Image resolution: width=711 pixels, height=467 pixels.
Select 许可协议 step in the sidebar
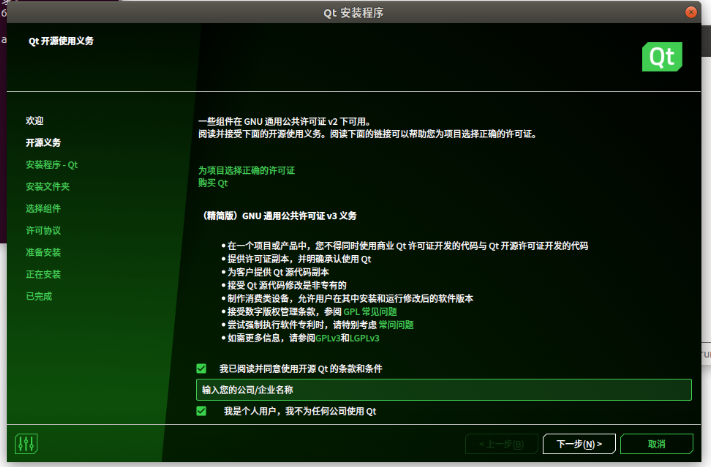[x=43, y=231]
